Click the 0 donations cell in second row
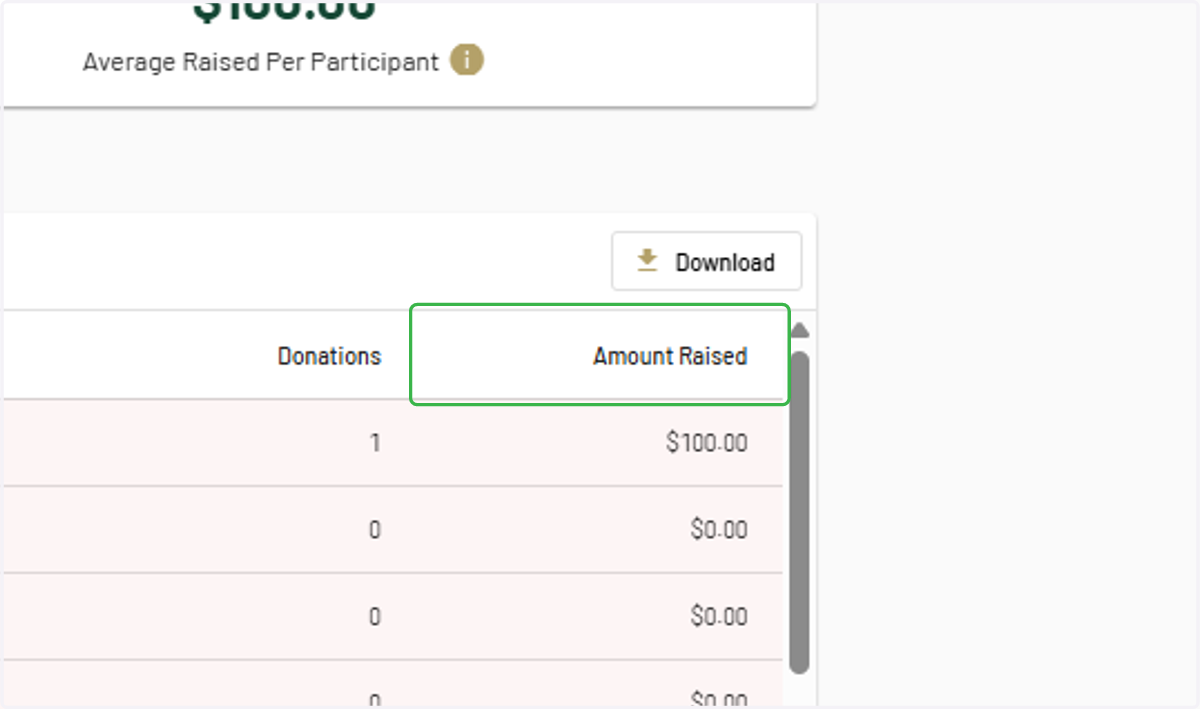The height and width of the screenshot is (709, 1200). point(375,529)
